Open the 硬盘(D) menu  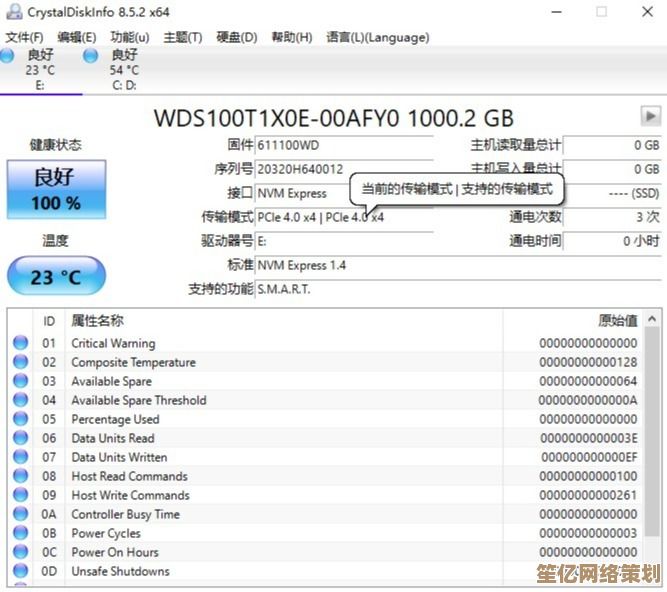pos(237,37)
